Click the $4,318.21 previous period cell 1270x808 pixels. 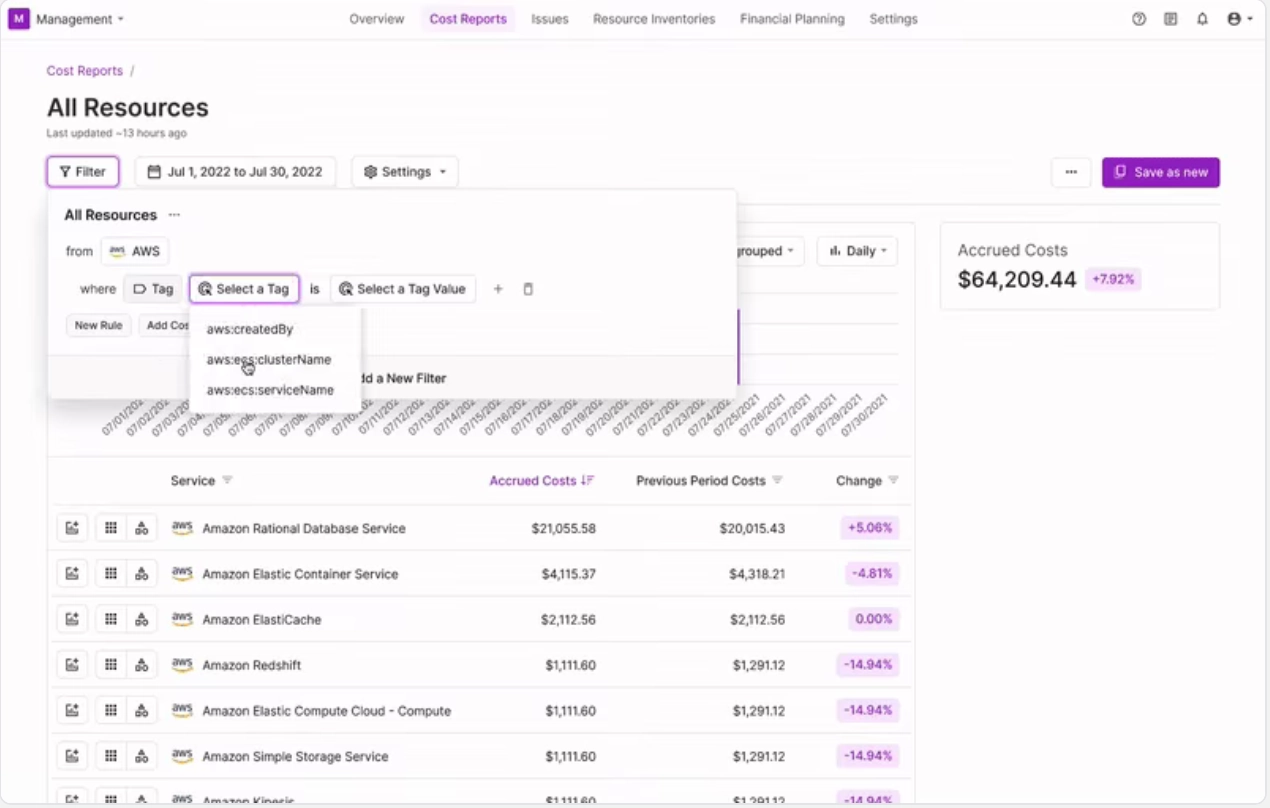(757, 574)
